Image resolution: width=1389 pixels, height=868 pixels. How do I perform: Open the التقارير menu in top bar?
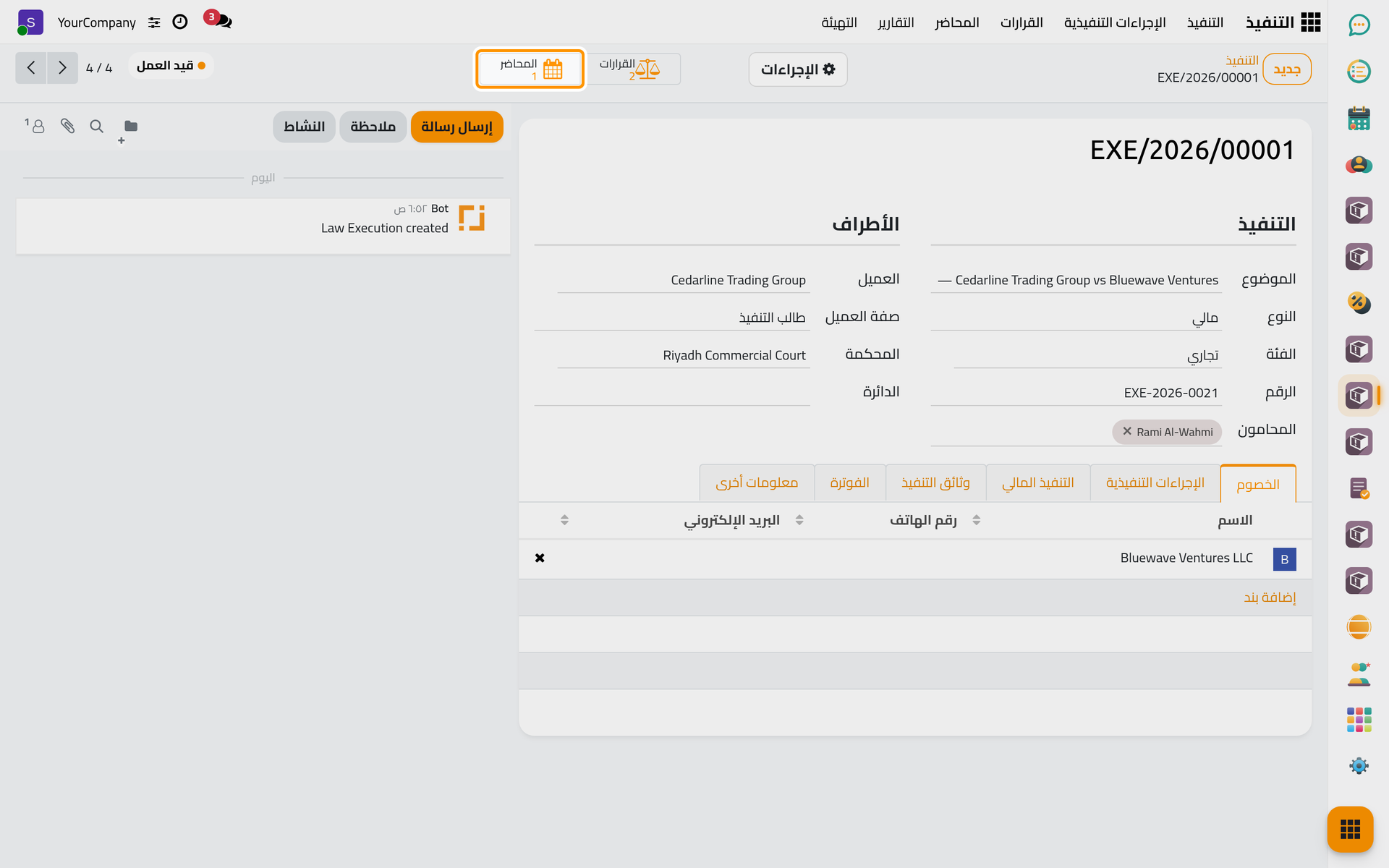point(896,22)
